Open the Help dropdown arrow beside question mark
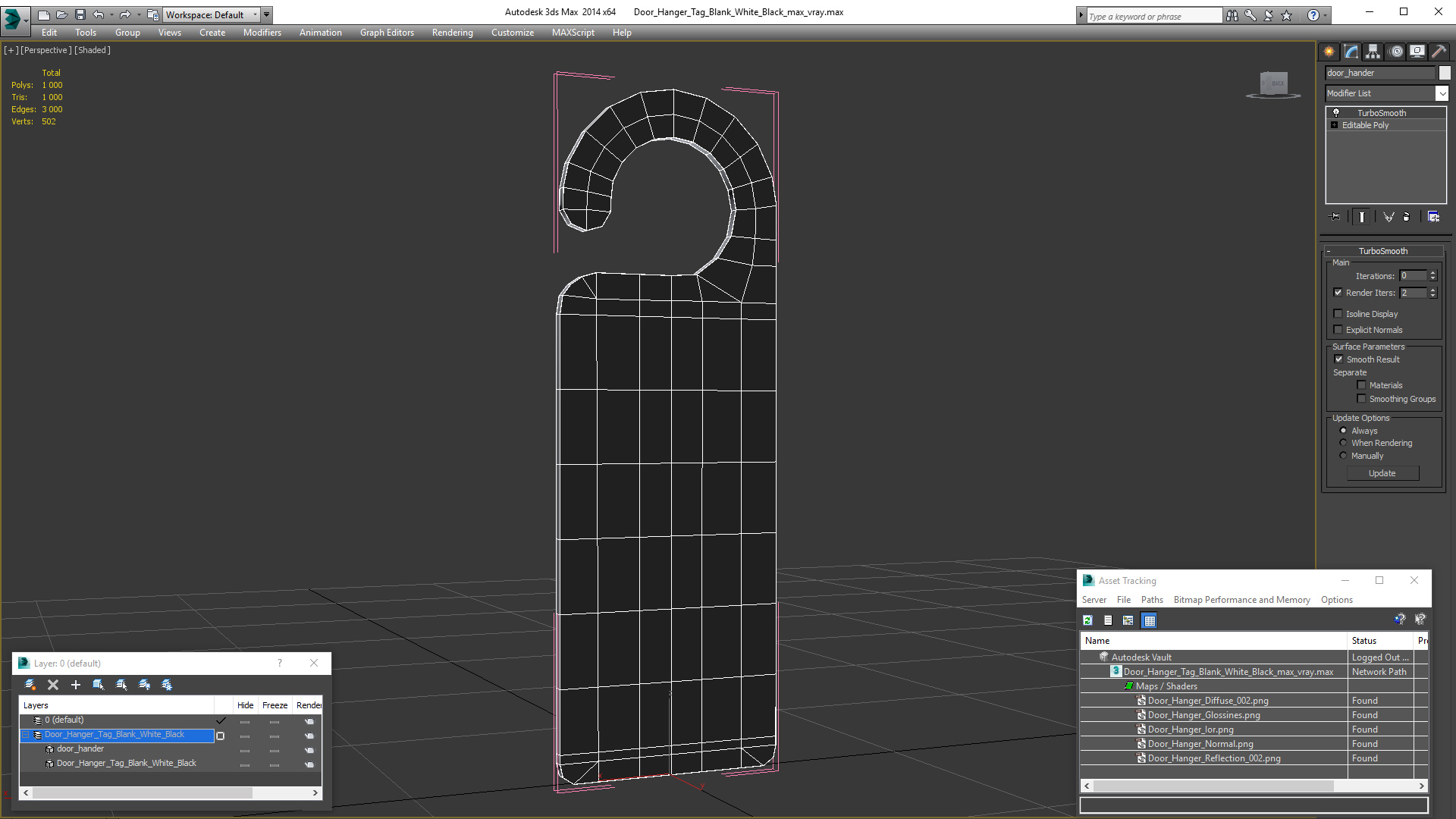This screenshot has width=1456, height=819. [x=1325, y=15]
